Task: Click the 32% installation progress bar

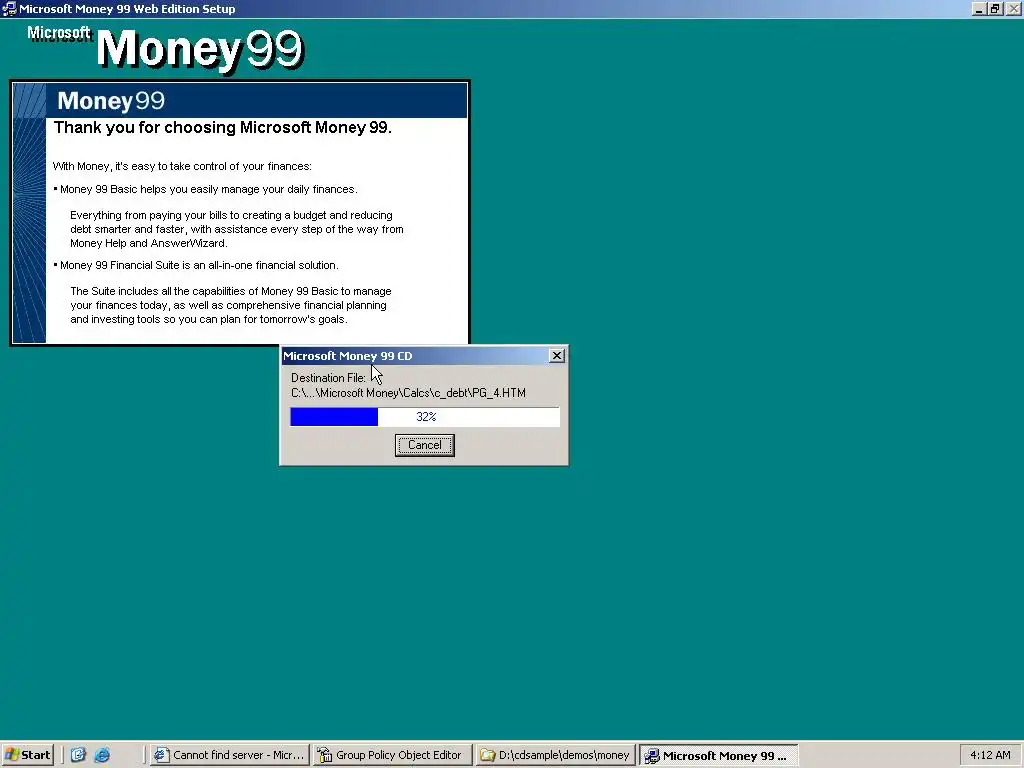Action: (x=425, y=417)
